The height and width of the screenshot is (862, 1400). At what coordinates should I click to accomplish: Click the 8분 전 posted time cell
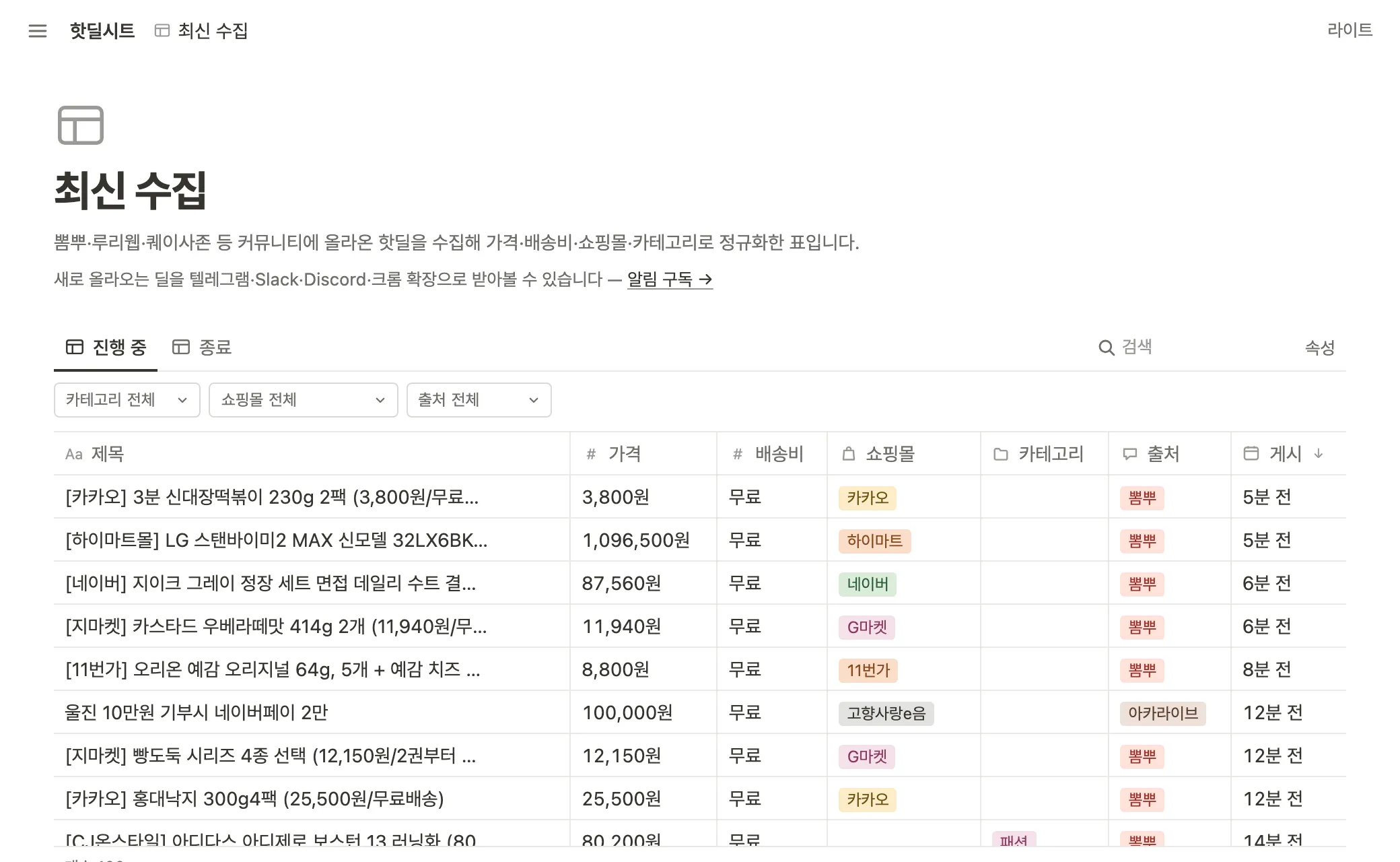coord(1288,669)
